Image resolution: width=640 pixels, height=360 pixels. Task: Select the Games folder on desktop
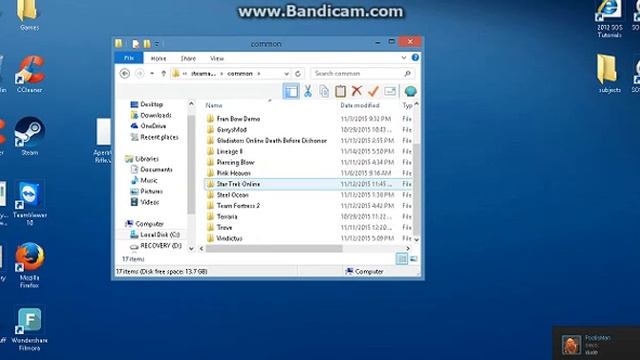pos(29,16)
